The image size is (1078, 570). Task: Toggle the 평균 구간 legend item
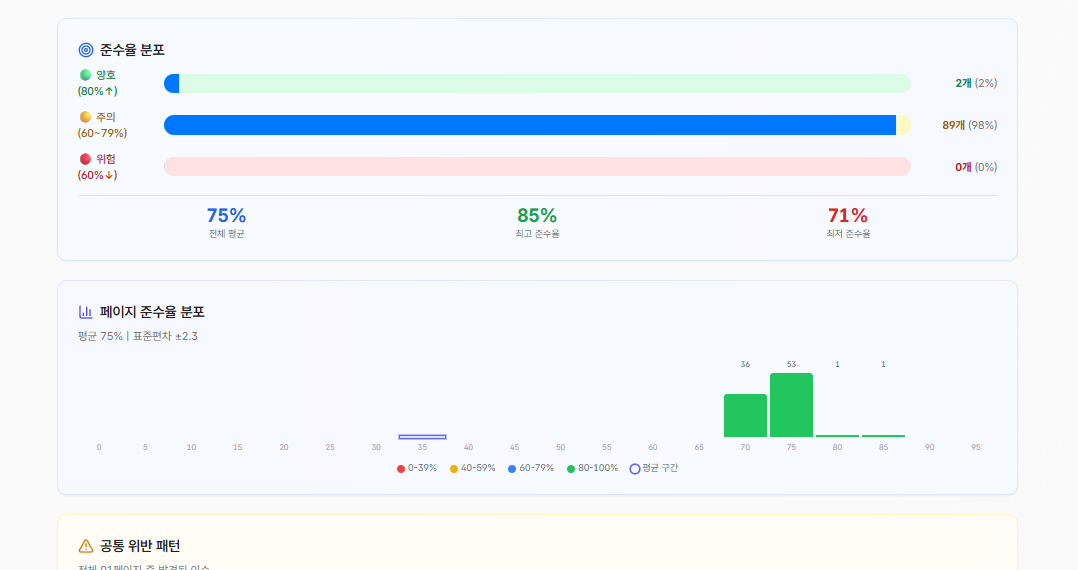654,468
